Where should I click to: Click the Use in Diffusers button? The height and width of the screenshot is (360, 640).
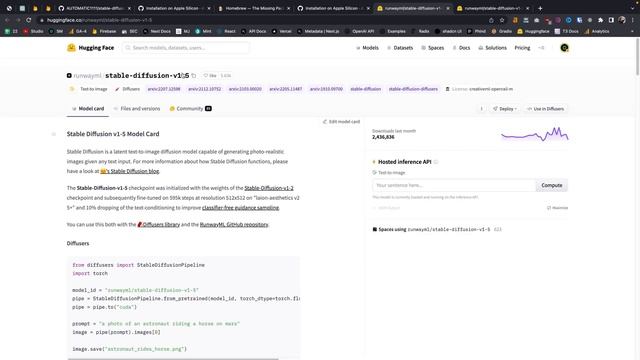point(545,109)
